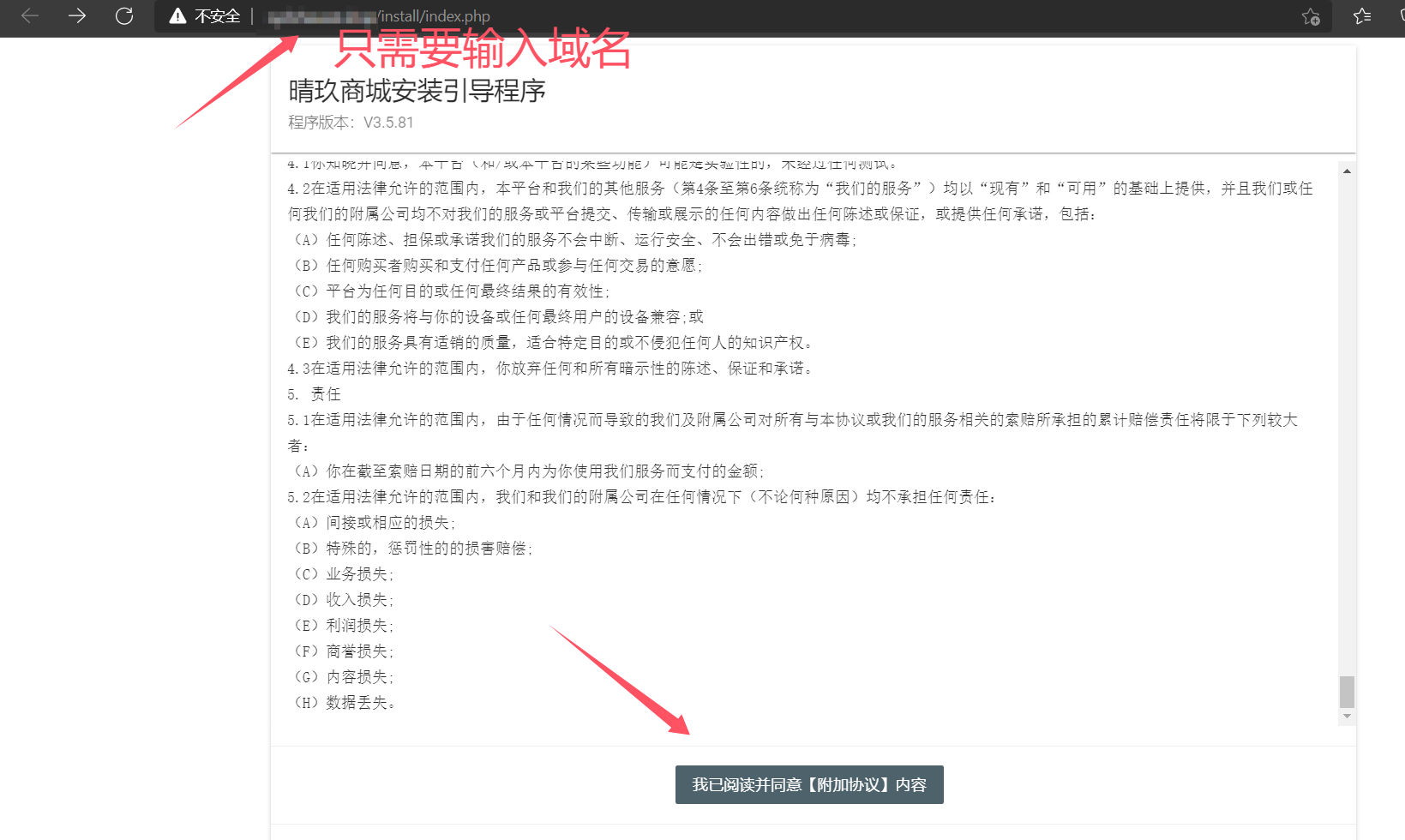Click the agreement scrollbar down arrow

(1347, 716)
